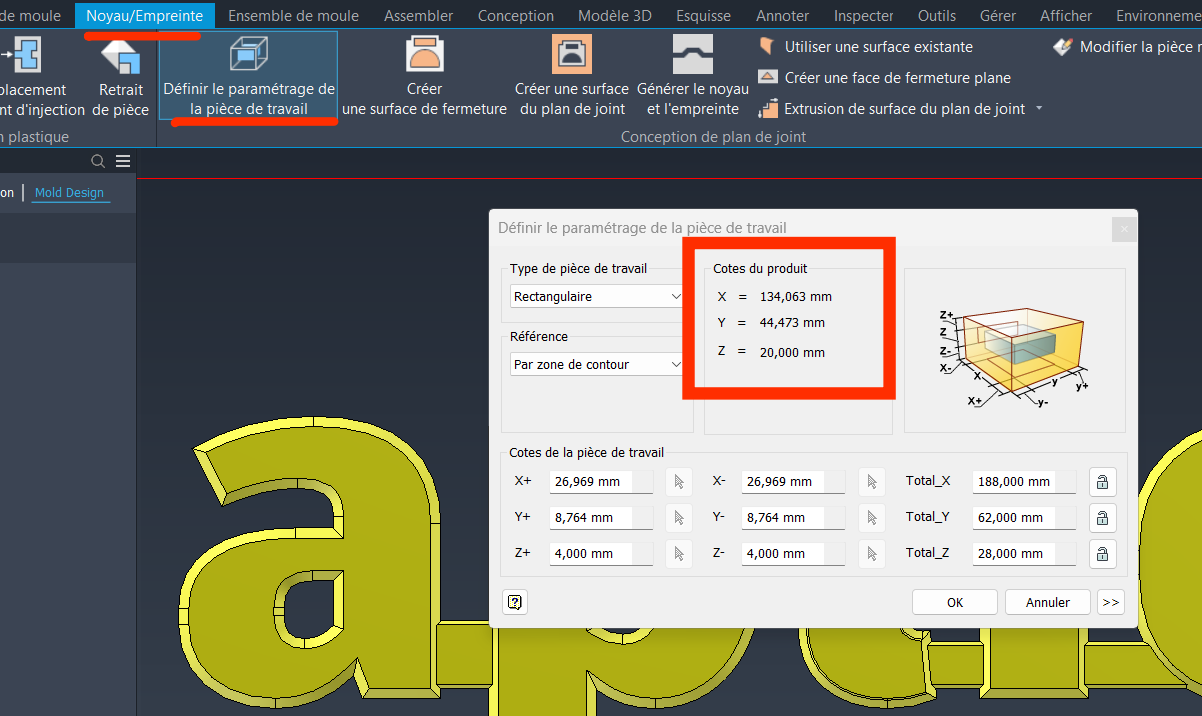This screenshot has height=716, width=1202.
Task: Click Créer une surface de fermeture tool
Action: point(425,58)
